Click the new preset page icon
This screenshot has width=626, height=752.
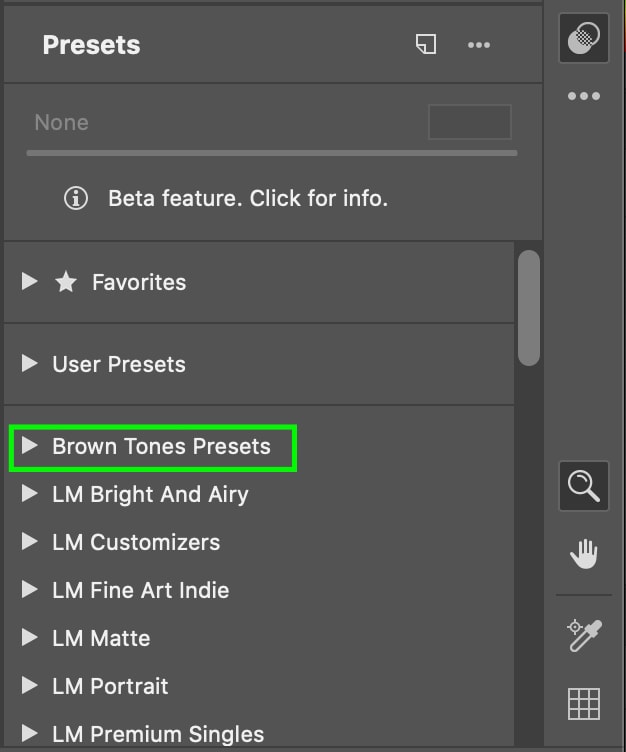(426, 44)
